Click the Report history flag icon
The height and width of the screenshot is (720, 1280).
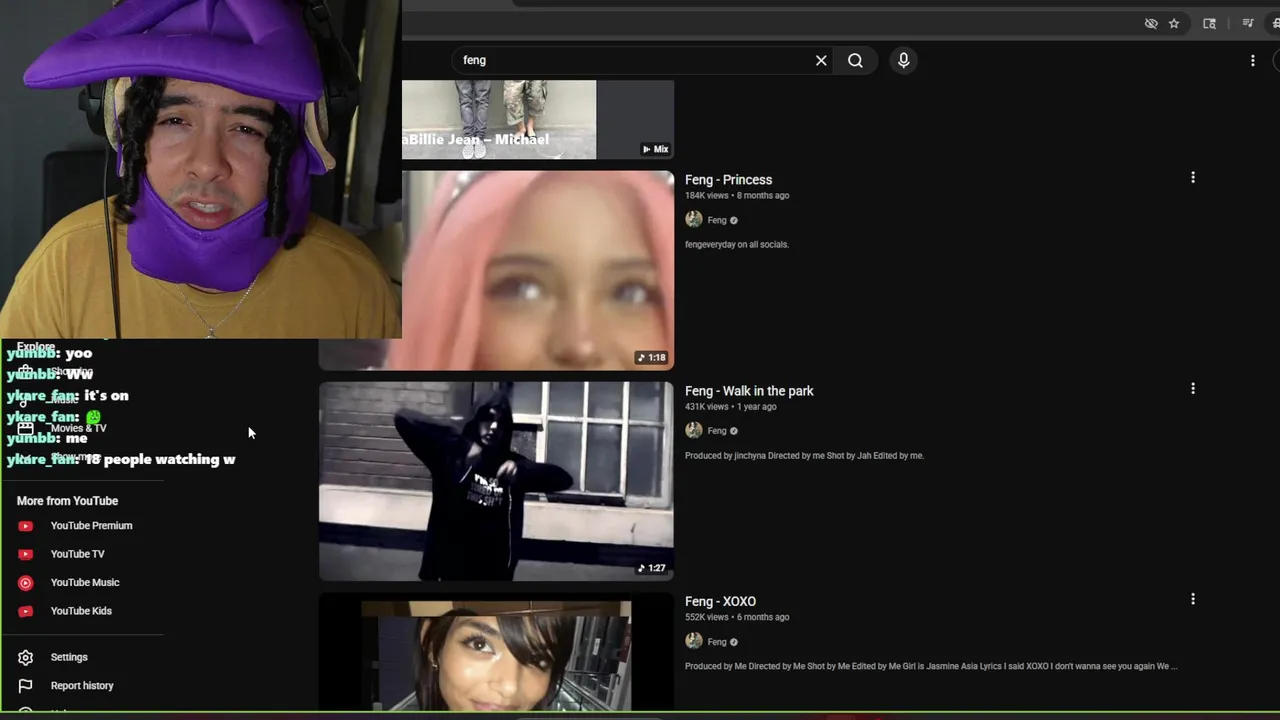26,686
